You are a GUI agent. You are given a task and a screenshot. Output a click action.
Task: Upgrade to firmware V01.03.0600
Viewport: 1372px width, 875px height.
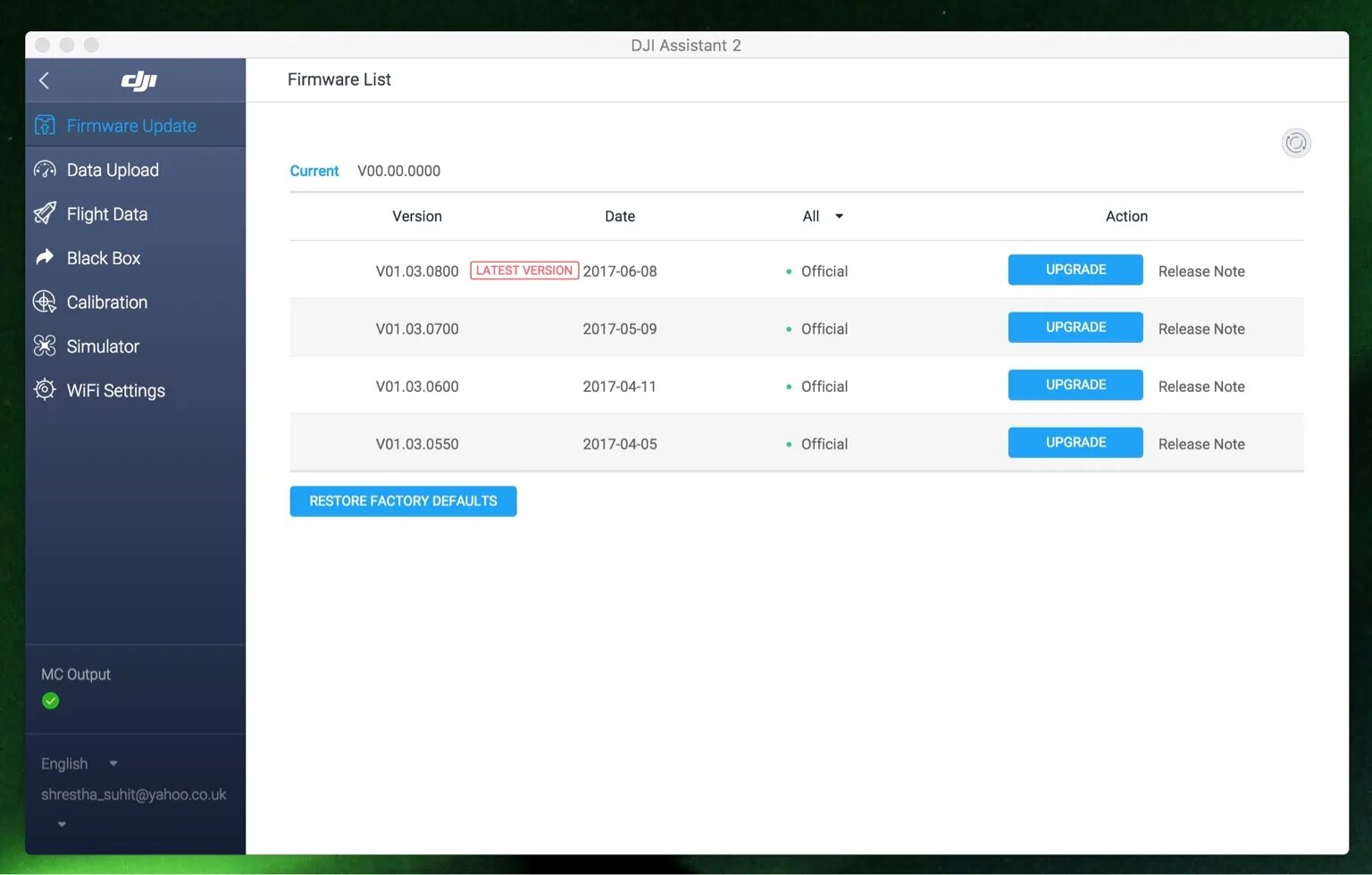(x=1075, y=385)
